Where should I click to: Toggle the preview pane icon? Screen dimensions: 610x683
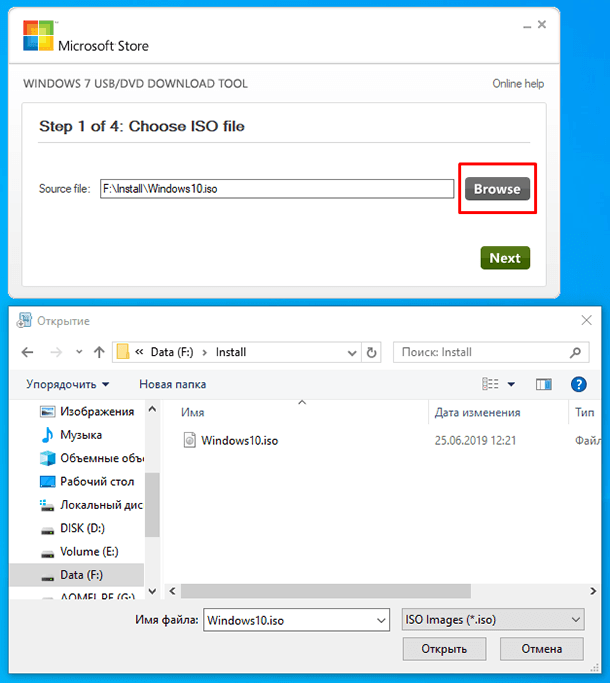click(x=543, y=384)
